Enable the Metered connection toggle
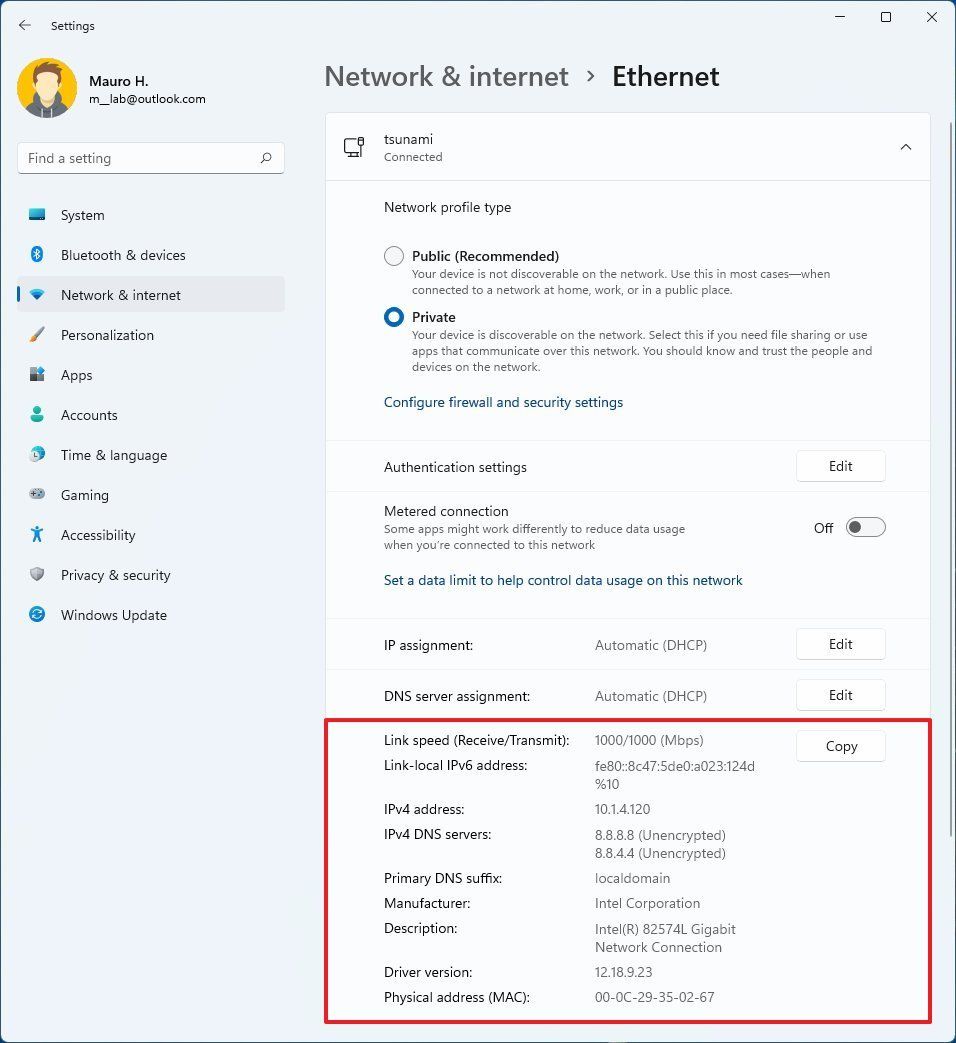The height and width of the screenshot is (1043, 956). pos(864,527)
